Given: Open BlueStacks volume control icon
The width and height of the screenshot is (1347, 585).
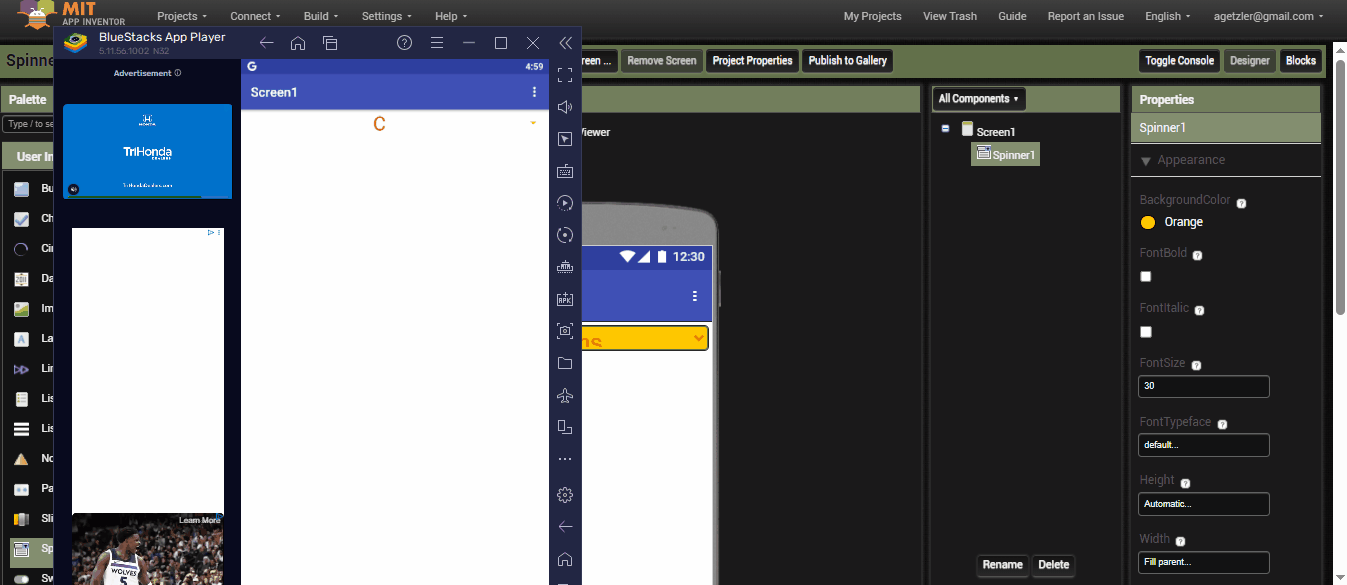Looking at the screenshot, I should pyautogui.click(x=565, y=107).
